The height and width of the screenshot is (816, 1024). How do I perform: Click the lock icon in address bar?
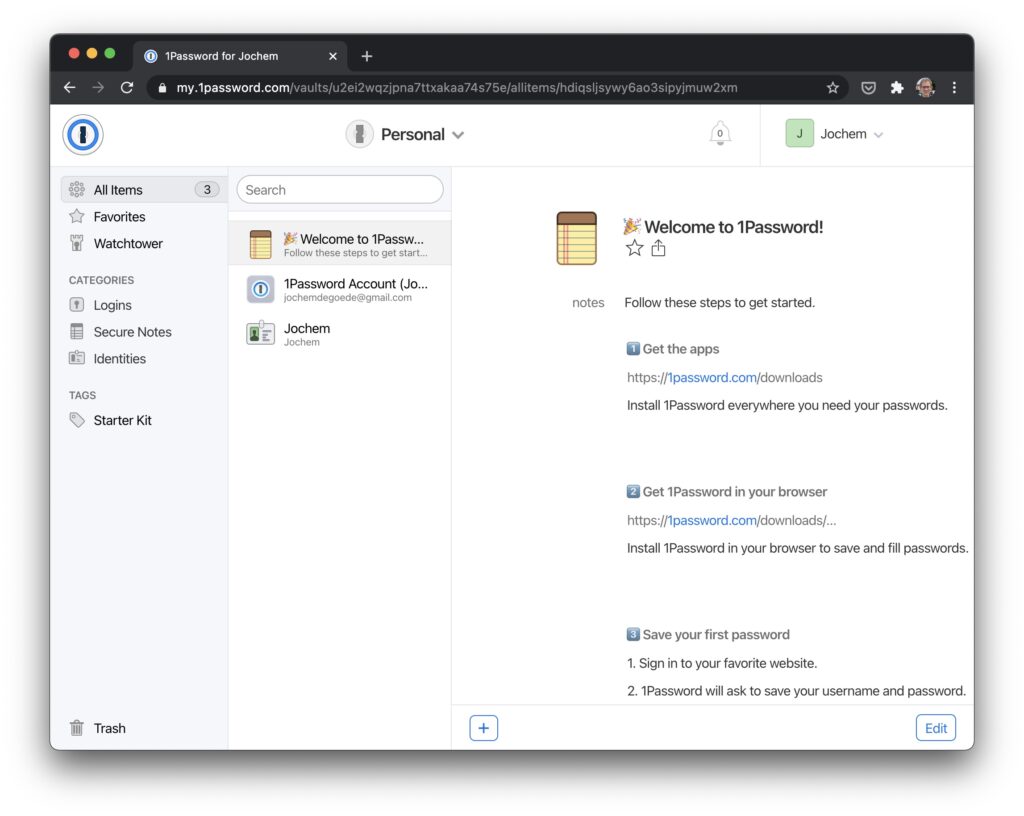[162, 87]
